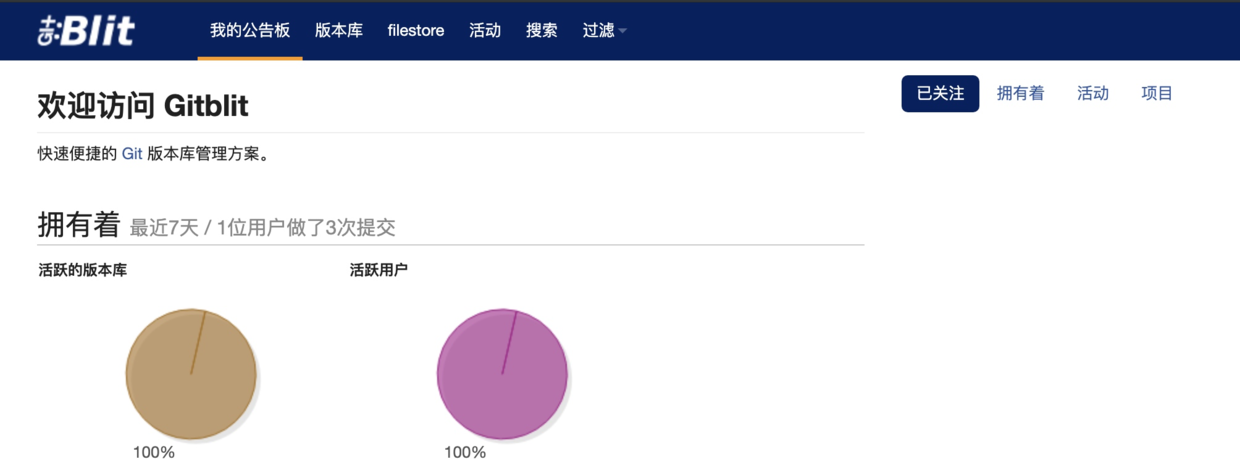Click the tan active repositories pie chart
The height and width of the screenshot is (475, 1240).
click(x=191, y=375)
